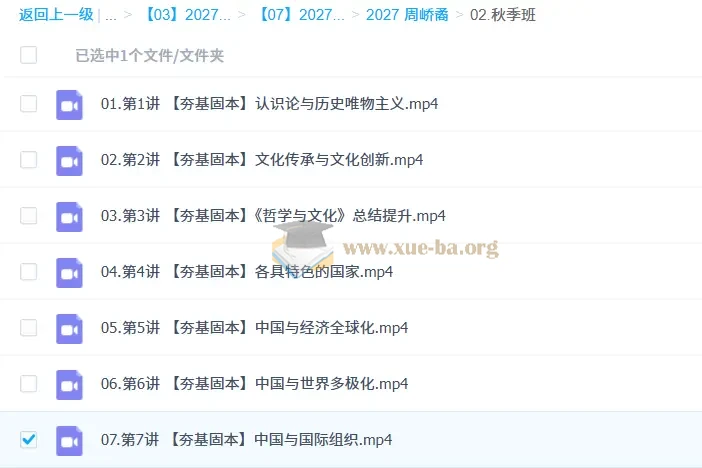This screenshot has height=468, width=702.
Task: Open the collapsed '...' breadcrumb
Action: point(111,16)
